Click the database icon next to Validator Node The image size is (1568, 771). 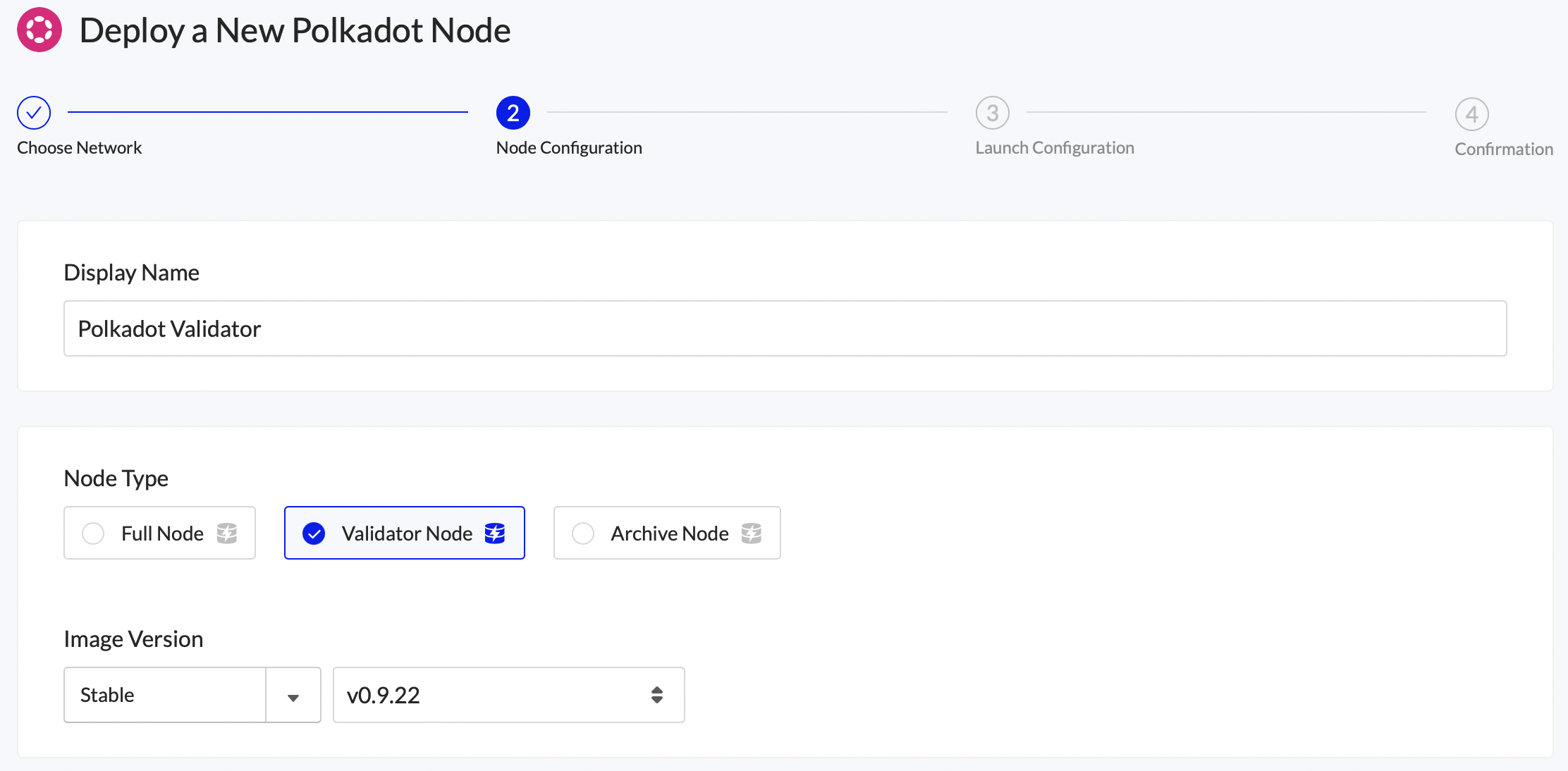tap(496, 533)
